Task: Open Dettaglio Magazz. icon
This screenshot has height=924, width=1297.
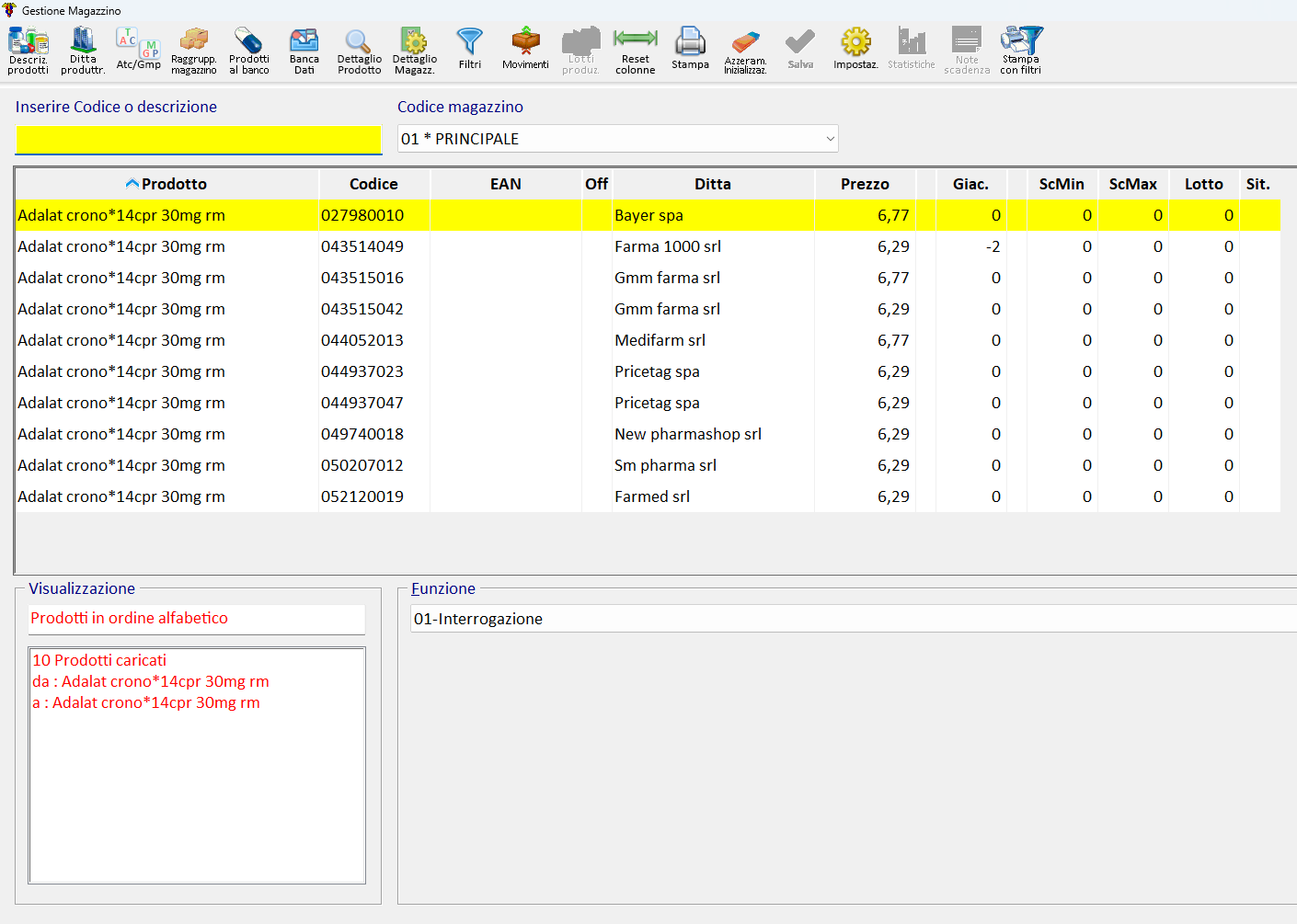Action: point(415,51)
